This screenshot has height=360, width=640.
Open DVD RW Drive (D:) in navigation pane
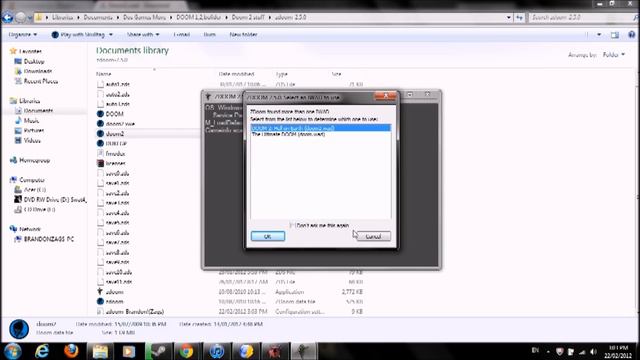[55, 200]
